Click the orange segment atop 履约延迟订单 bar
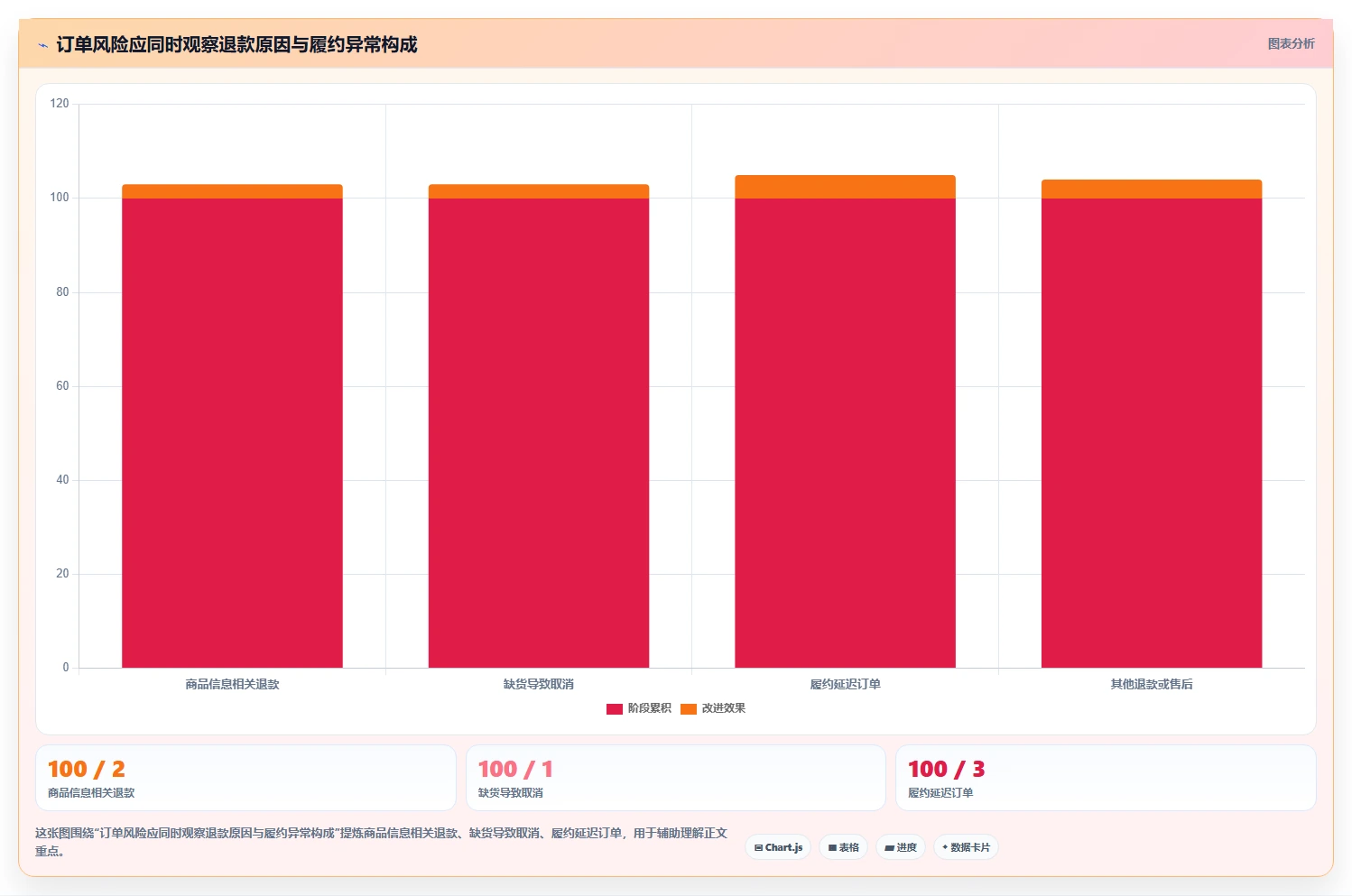1352x896 pixels. click(845, 187)
